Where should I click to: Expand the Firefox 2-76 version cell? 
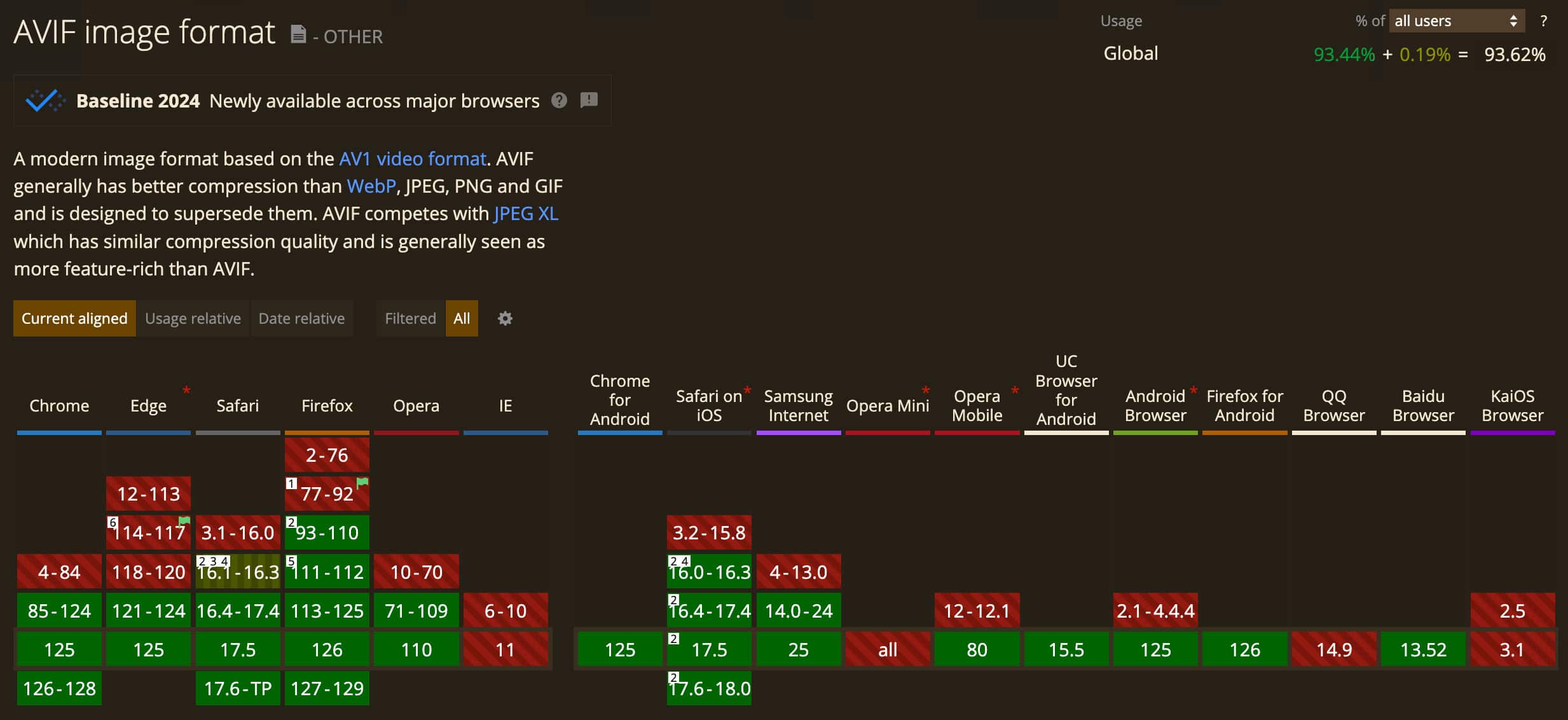coord(327,455)
